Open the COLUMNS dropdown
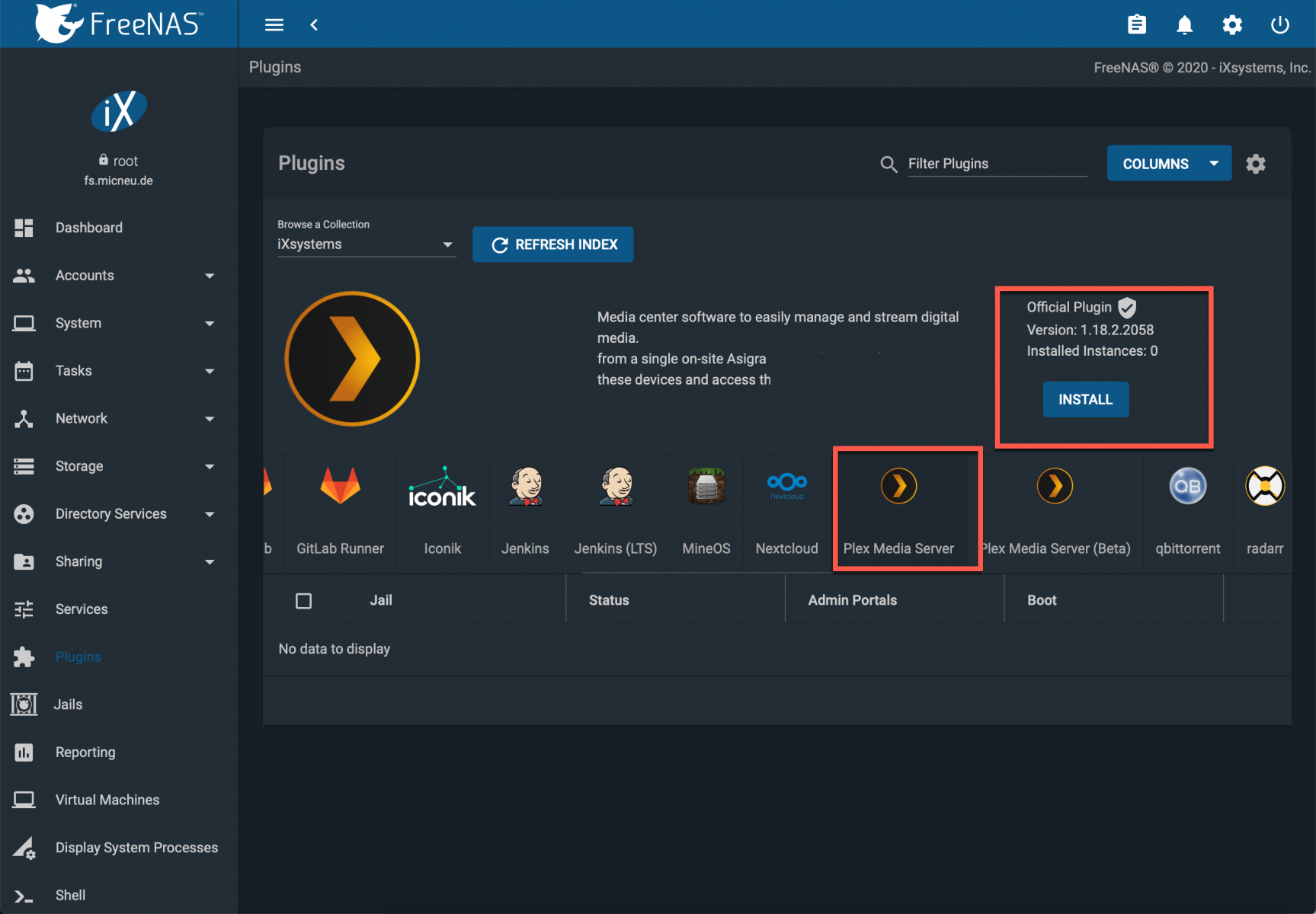Viewport: 1316px width, 914px height. (1169, 164)
